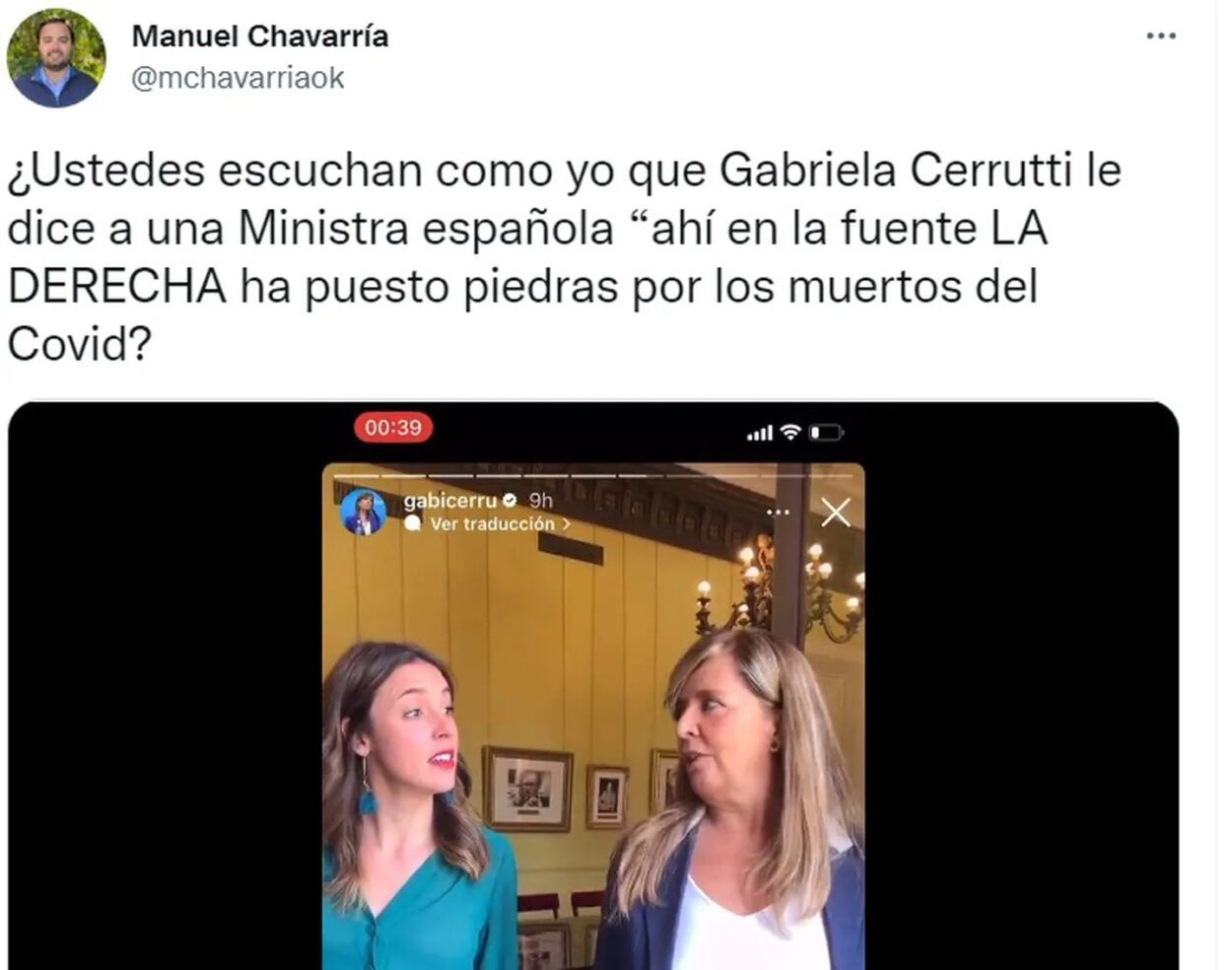1232x970 pixels.
Task: Close the Instagram story with the X
Action: point(836,513)
